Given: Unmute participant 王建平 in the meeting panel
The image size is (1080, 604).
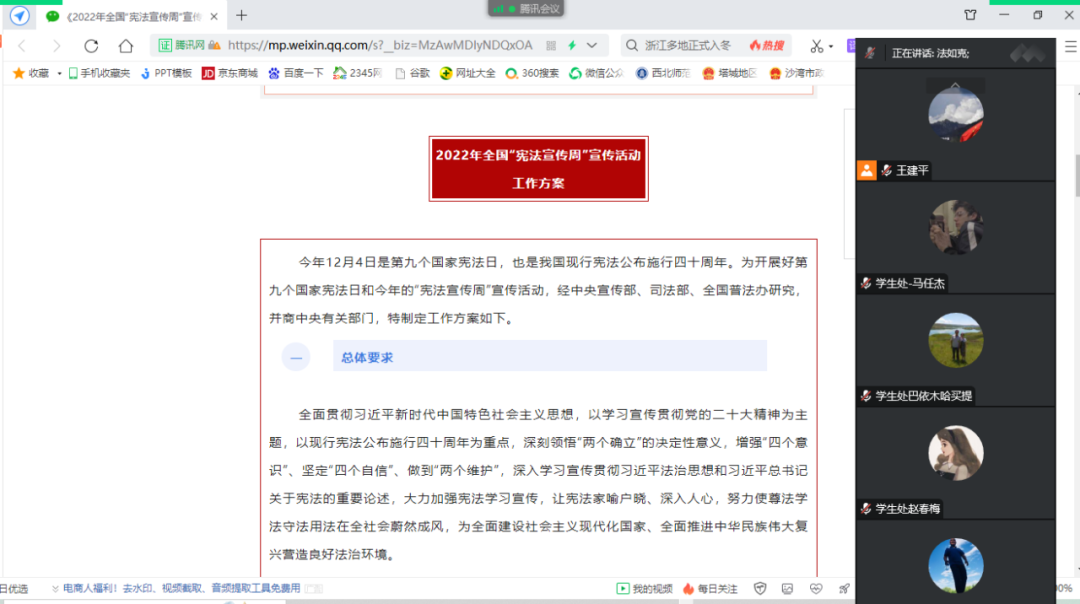Looking at the screenshot, I should click(x=884, y=170).
